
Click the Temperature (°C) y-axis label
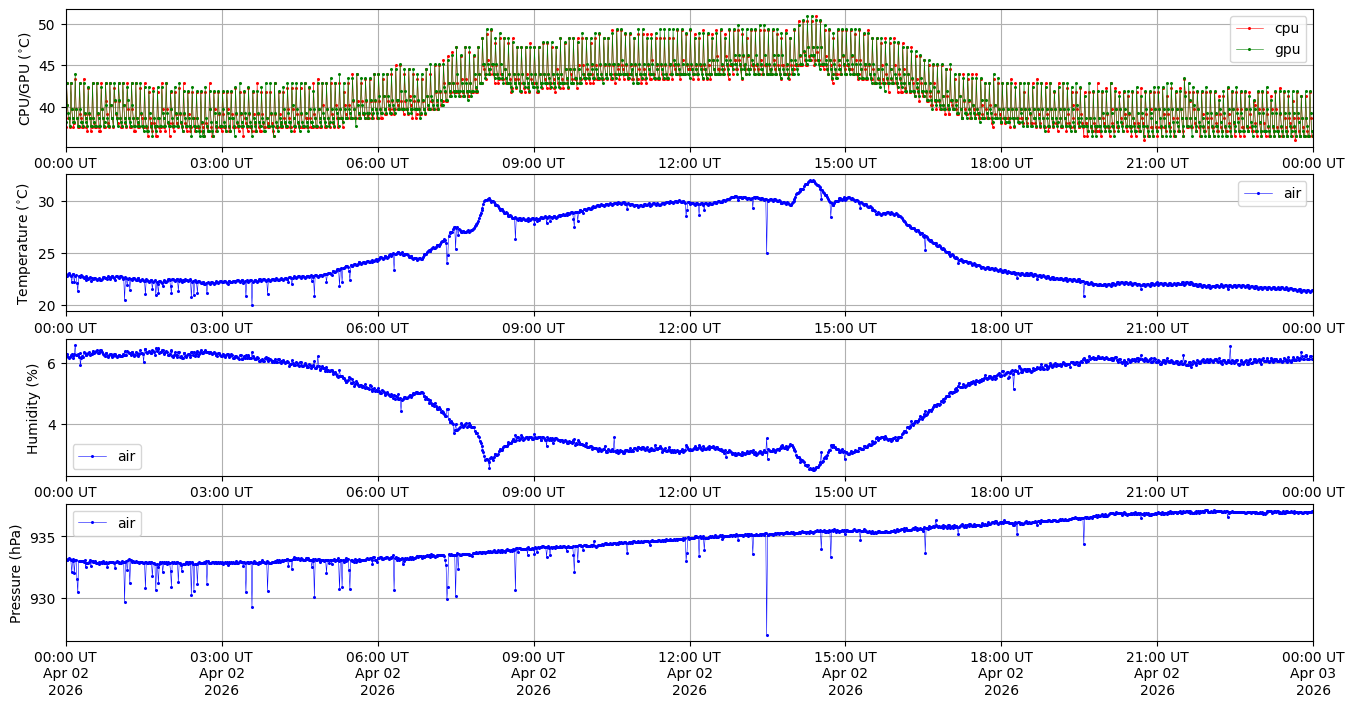[25, 243]
